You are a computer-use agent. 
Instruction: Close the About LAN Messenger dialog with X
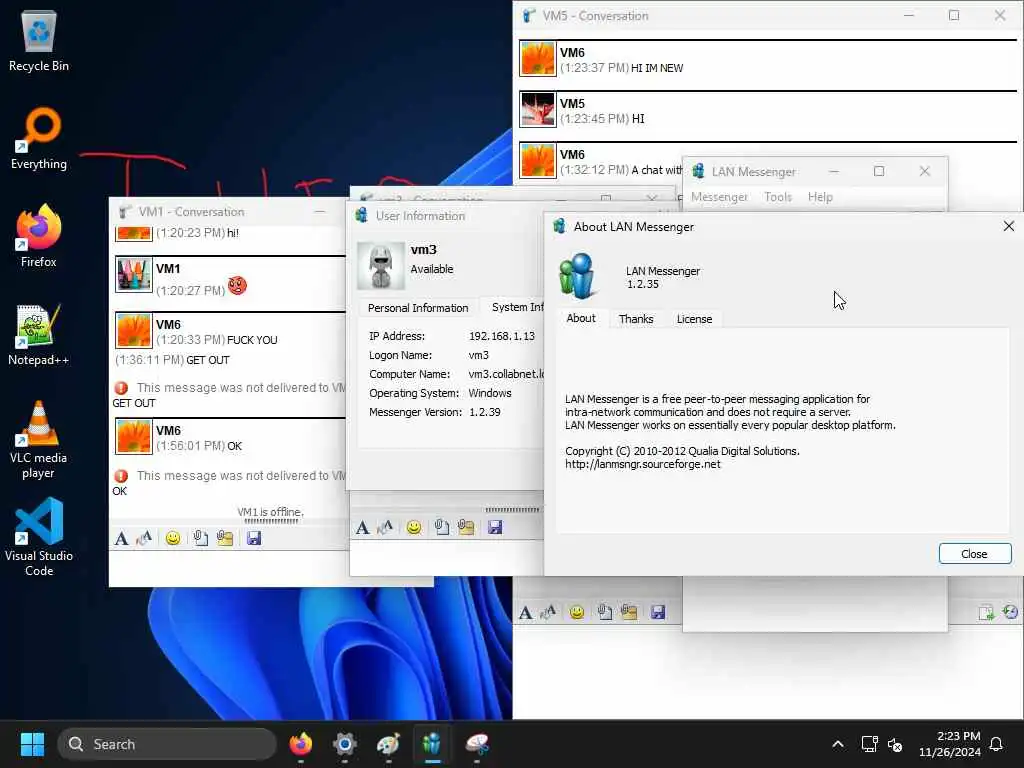(x=1009, y=226)
